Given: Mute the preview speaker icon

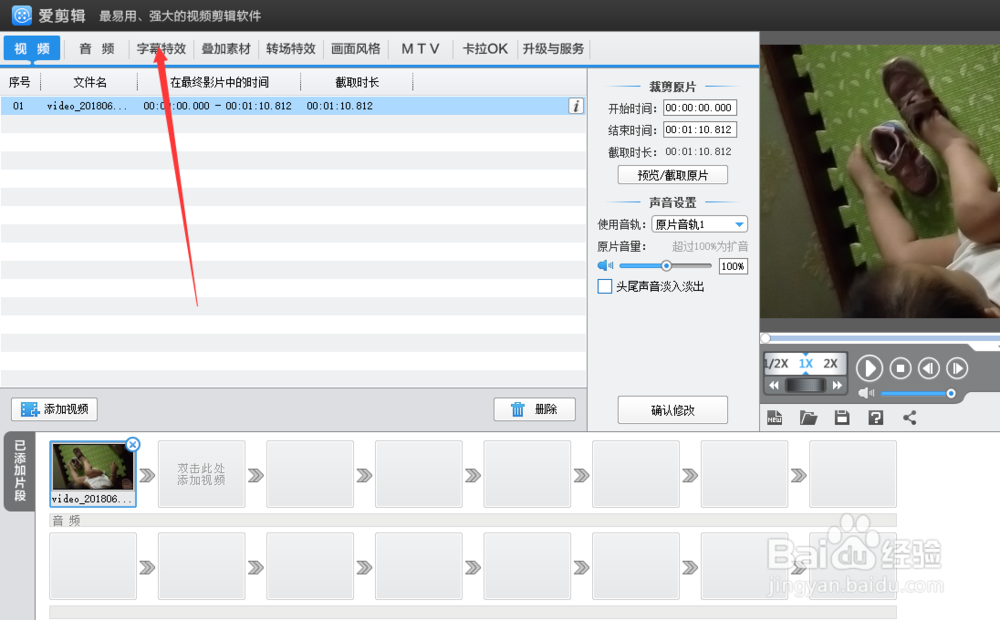Looking at the screenshot, I should tap(865, 393).
